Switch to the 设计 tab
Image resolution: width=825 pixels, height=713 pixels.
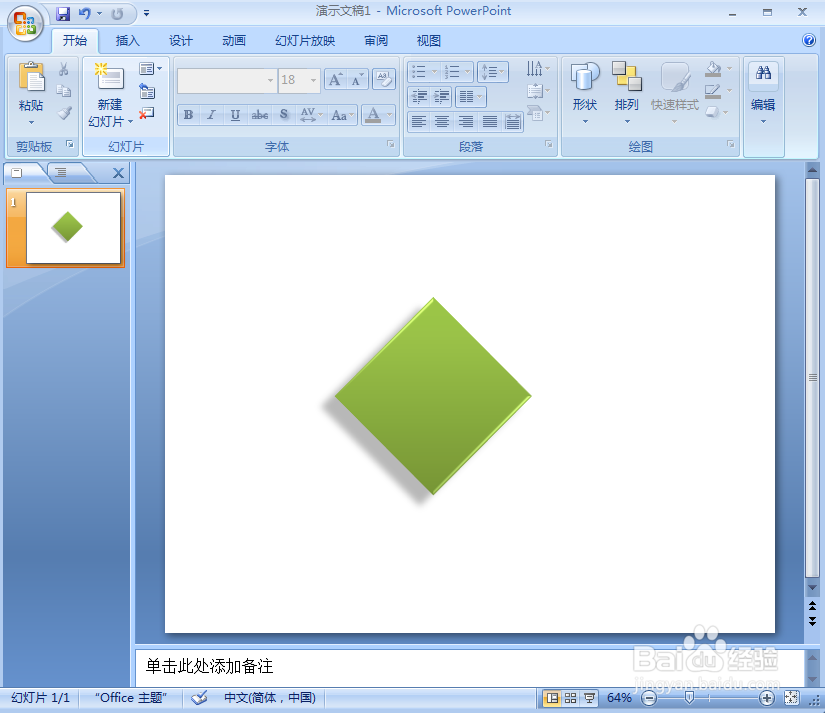click(180, 41)
